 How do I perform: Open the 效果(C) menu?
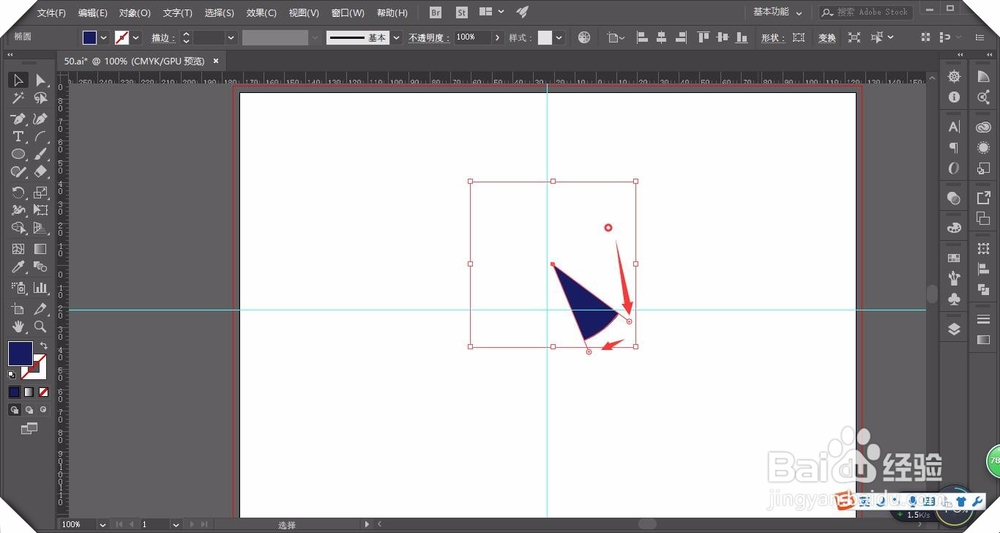click(x=261, y=13)
